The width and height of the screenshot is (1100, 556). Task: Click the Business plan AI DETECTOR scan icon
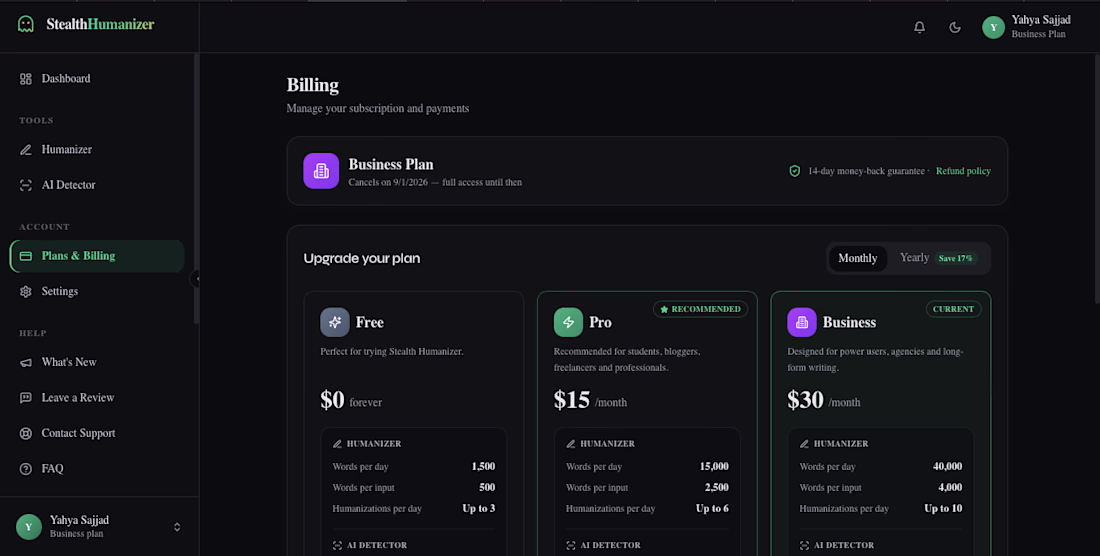point(805,545)
